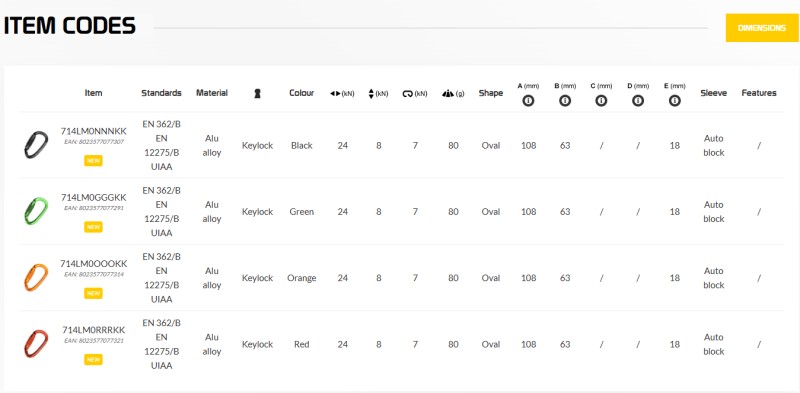Click Auto block in the Green row
The image size is (800, 393).
[714, 212]
